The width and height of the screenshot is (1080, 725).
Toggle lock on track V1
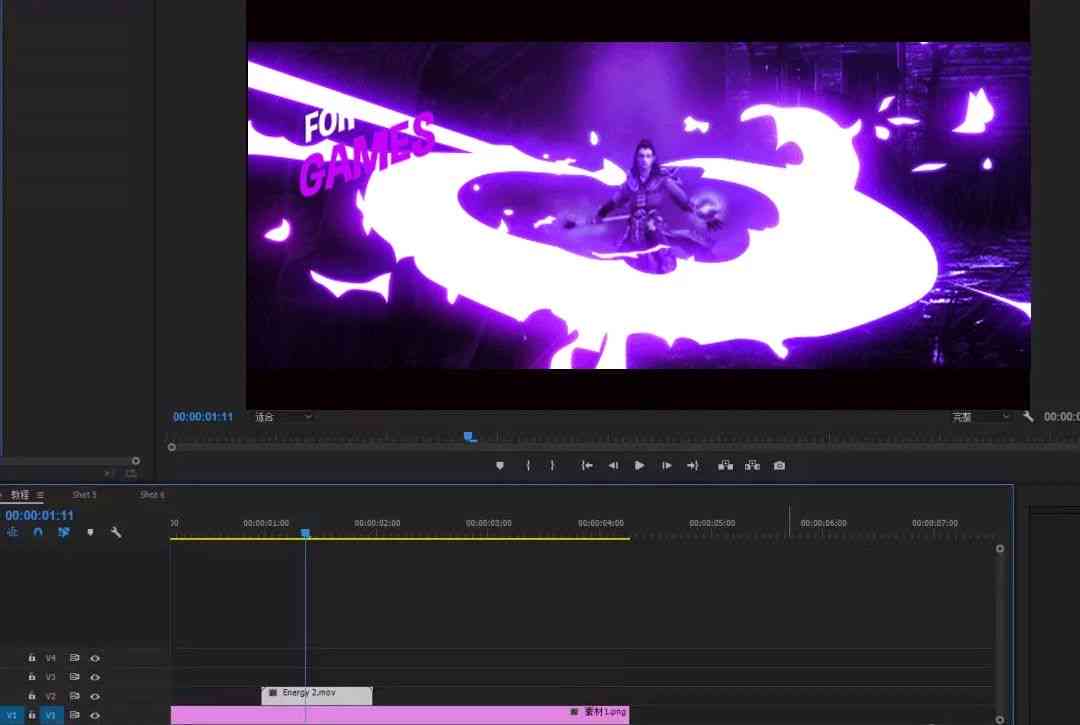click(x=31, y=715)
